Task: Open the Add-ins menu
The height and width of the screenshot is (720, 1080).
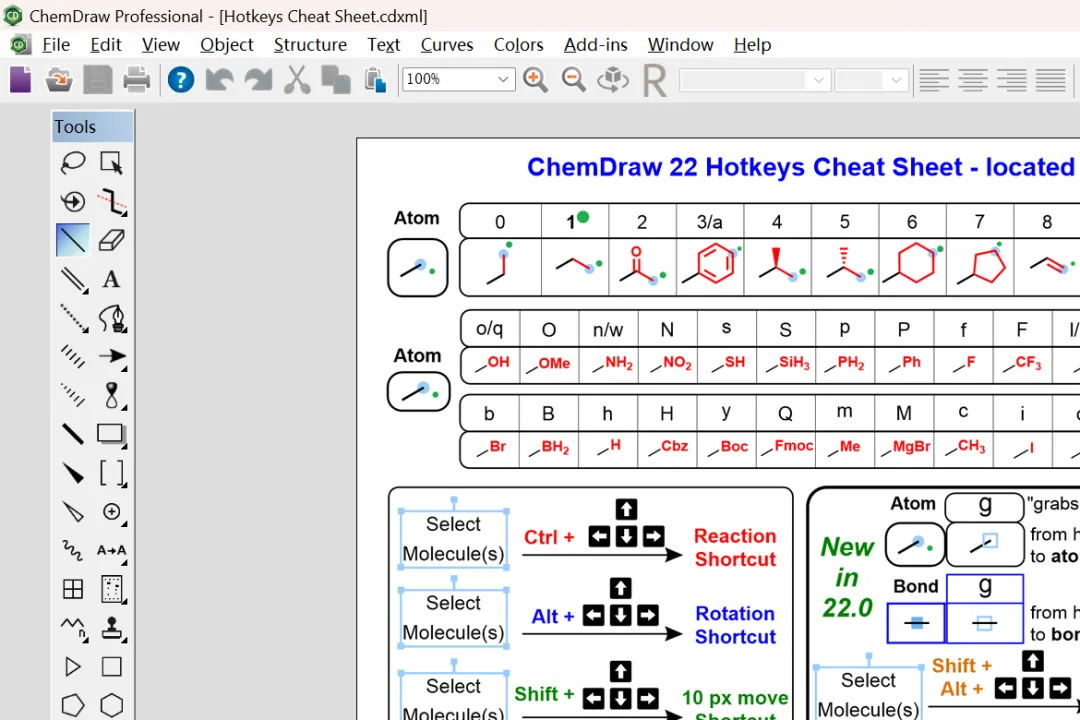Action: (596, 45)
